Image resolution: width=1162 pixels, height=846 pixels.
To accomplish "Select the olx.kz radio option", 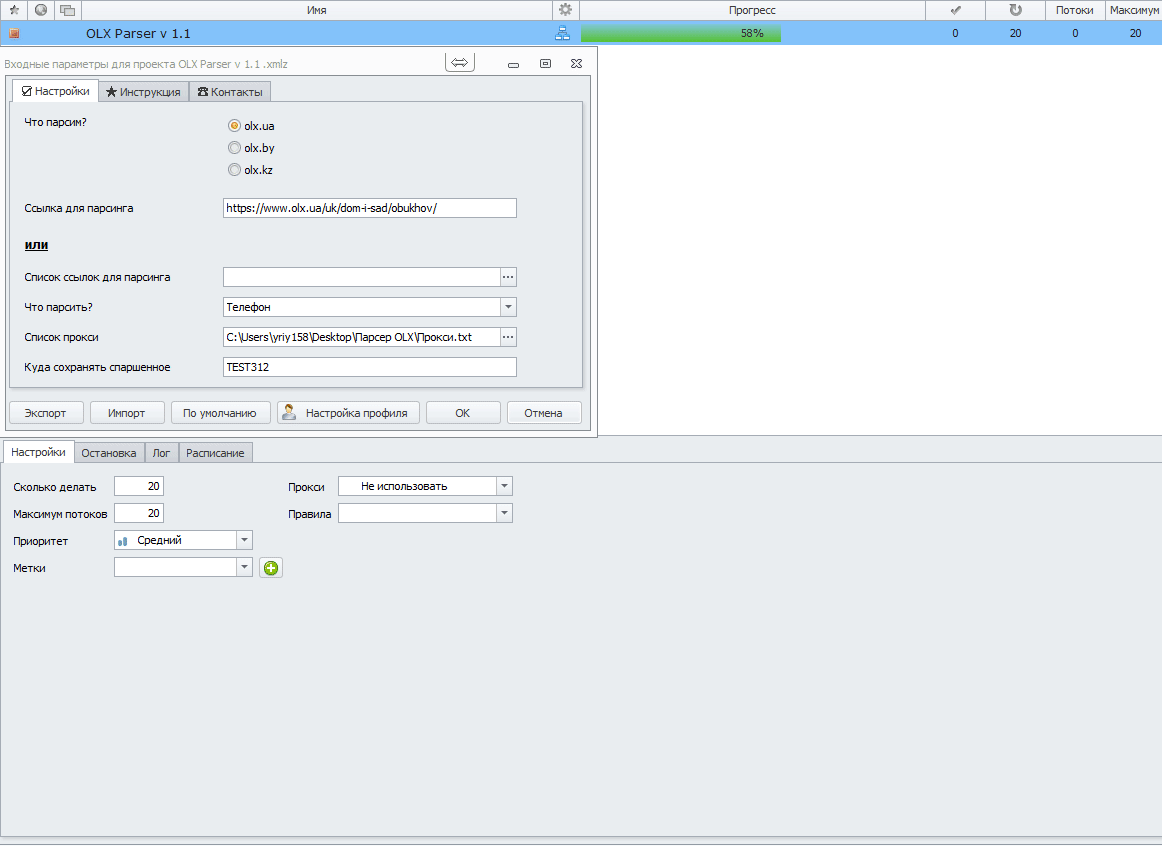I will (234, 170).
